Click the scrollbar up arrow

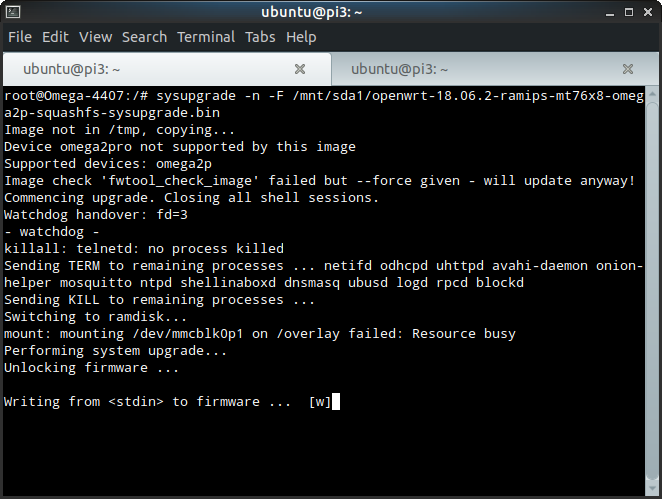(652, 93)
